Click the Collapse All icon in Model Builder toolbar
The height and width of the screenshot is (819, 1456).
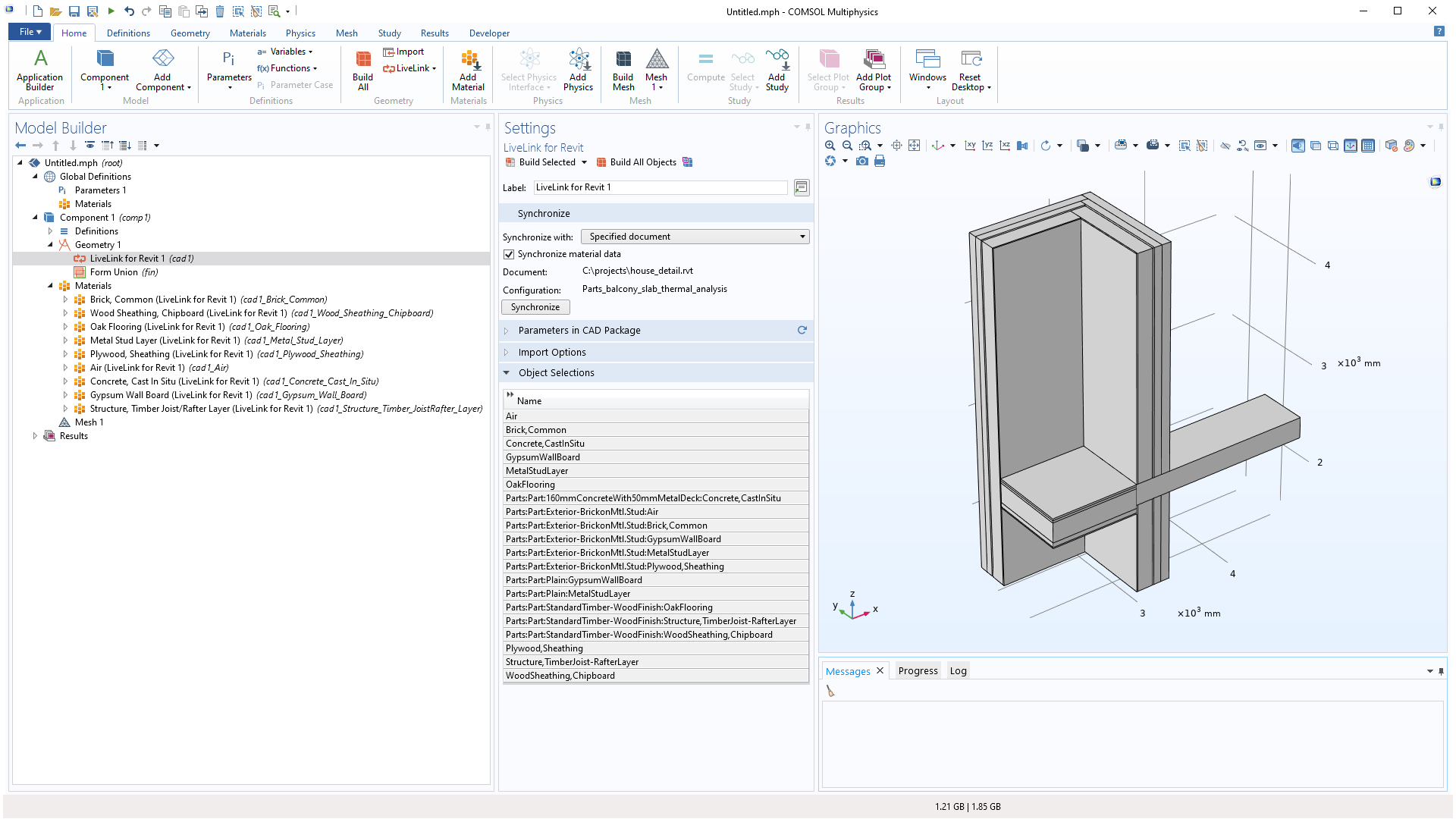point(108,145)
